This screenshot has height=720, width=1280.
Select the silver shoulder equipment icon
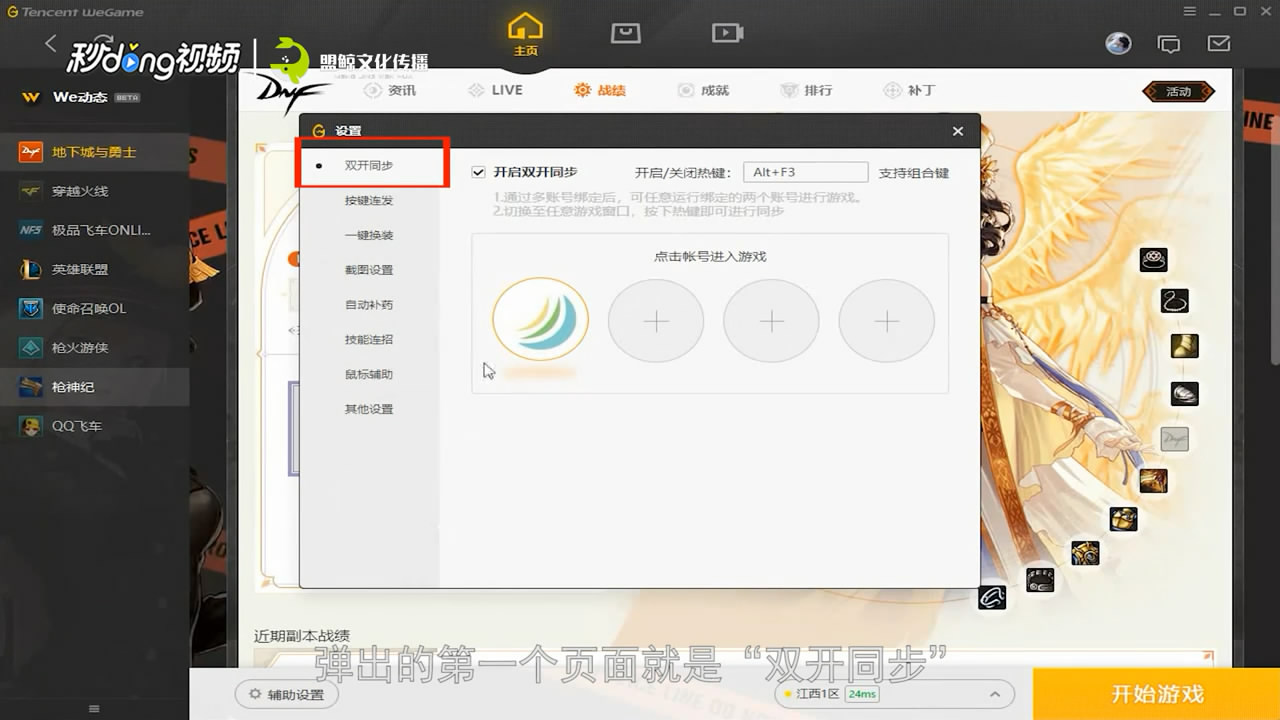click(1184, 392)
